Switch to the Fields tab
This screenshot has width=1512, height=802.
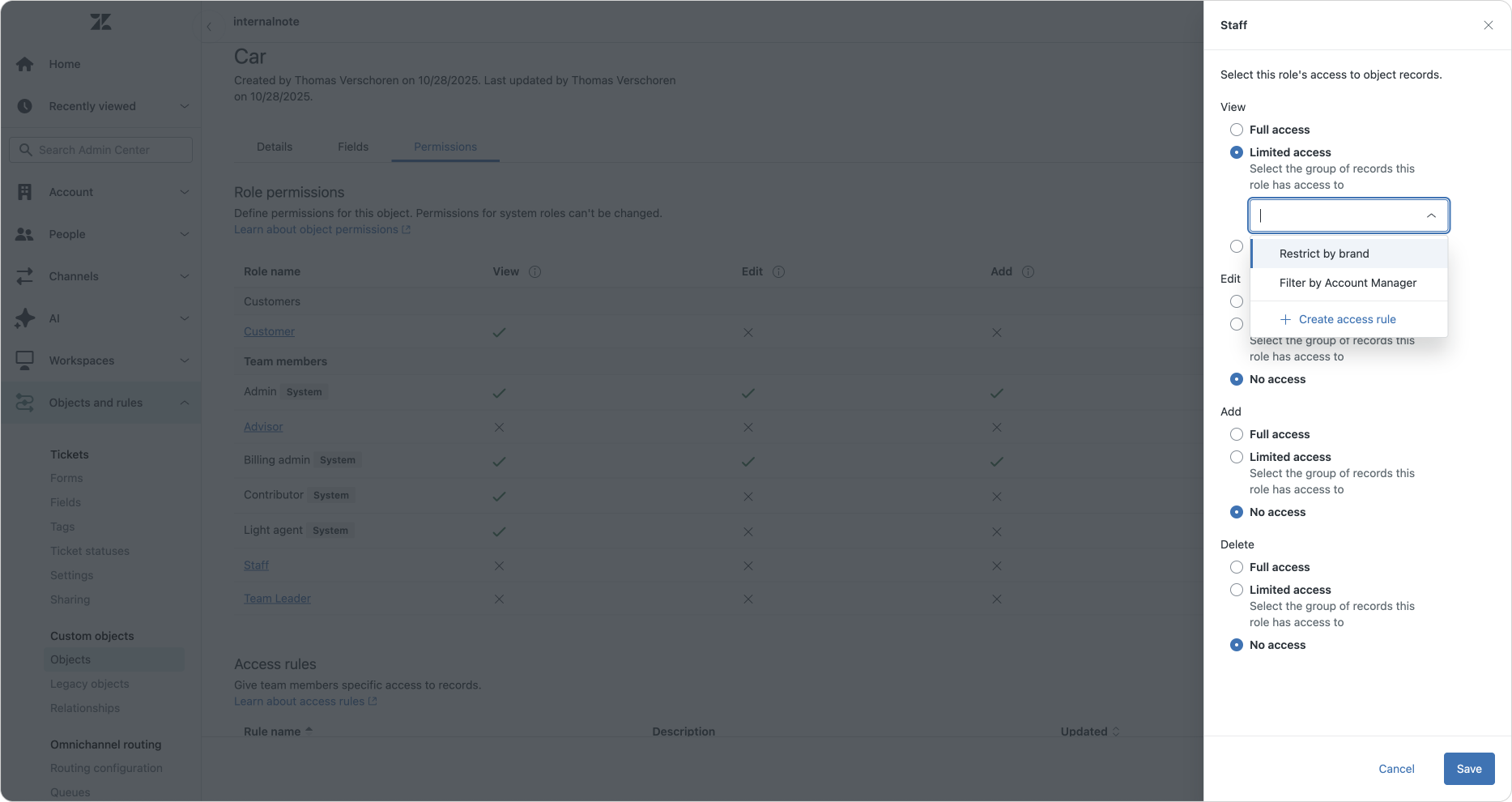click(x=353, y=147)
